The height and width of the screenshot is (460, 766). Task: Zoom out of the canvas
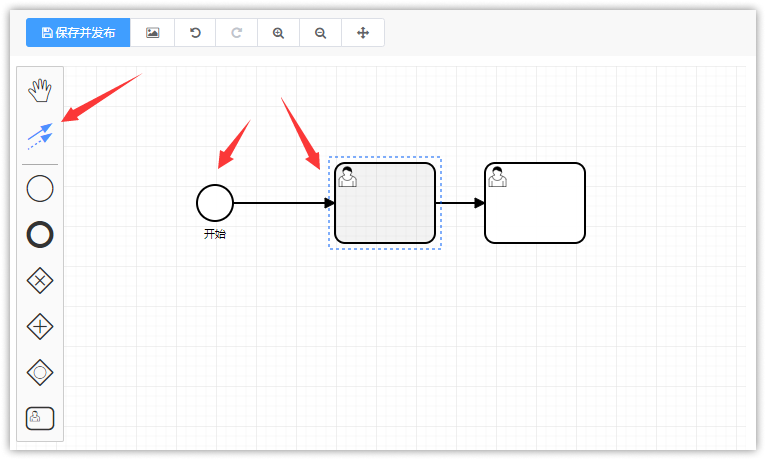click(320, 33)
